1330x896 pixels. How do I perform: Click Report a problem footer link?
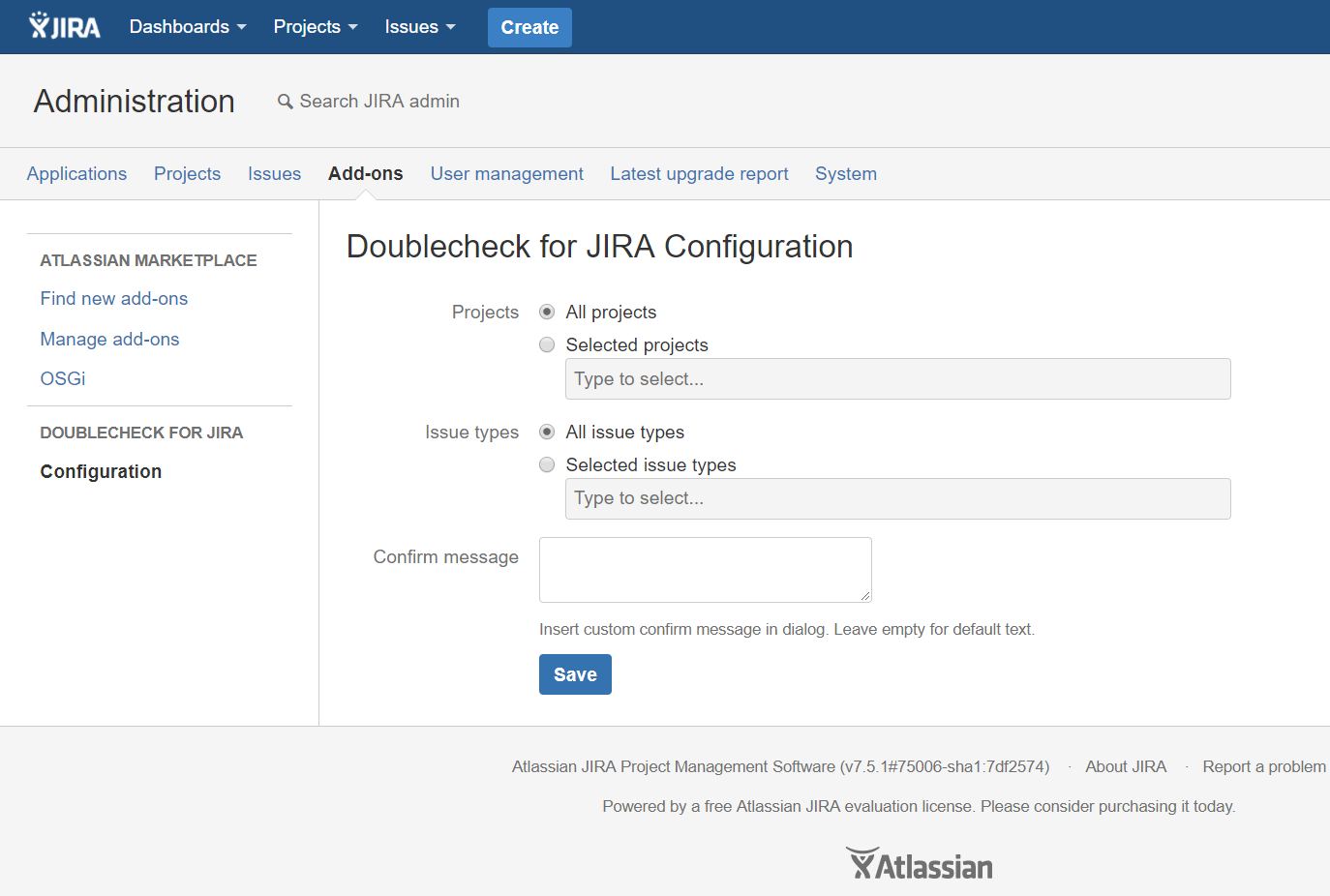point(1264,767)
